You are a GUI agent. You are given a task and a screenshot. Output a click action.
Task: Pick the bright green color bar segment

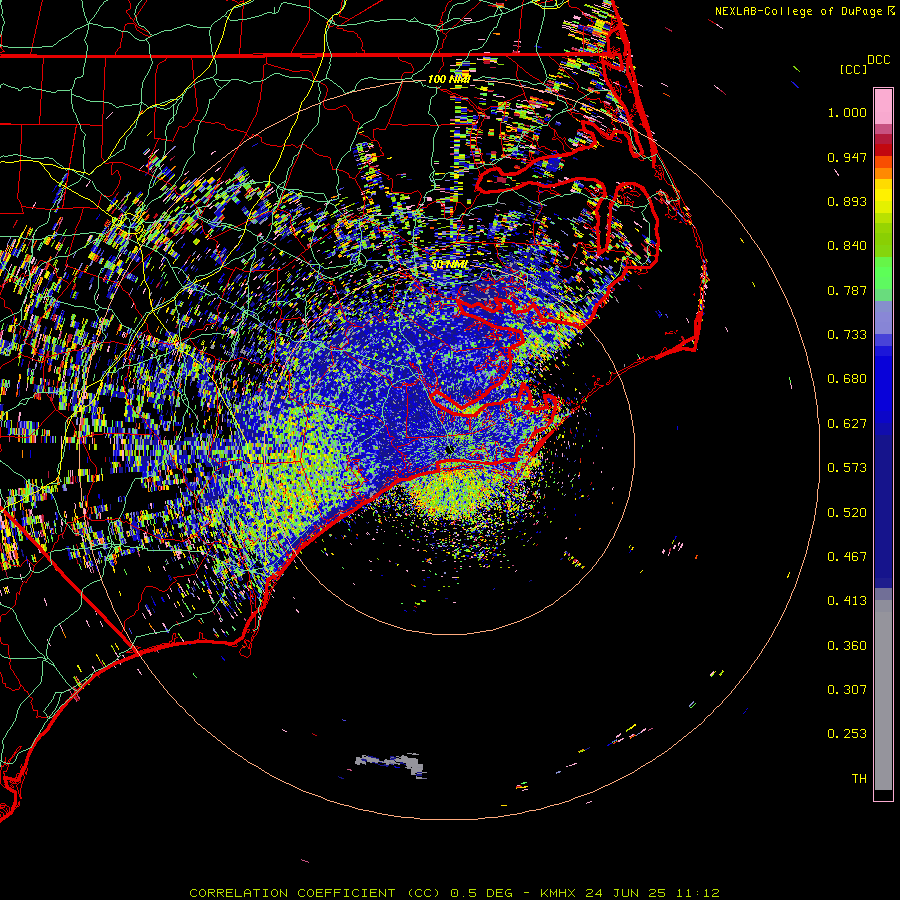point(883,273)
